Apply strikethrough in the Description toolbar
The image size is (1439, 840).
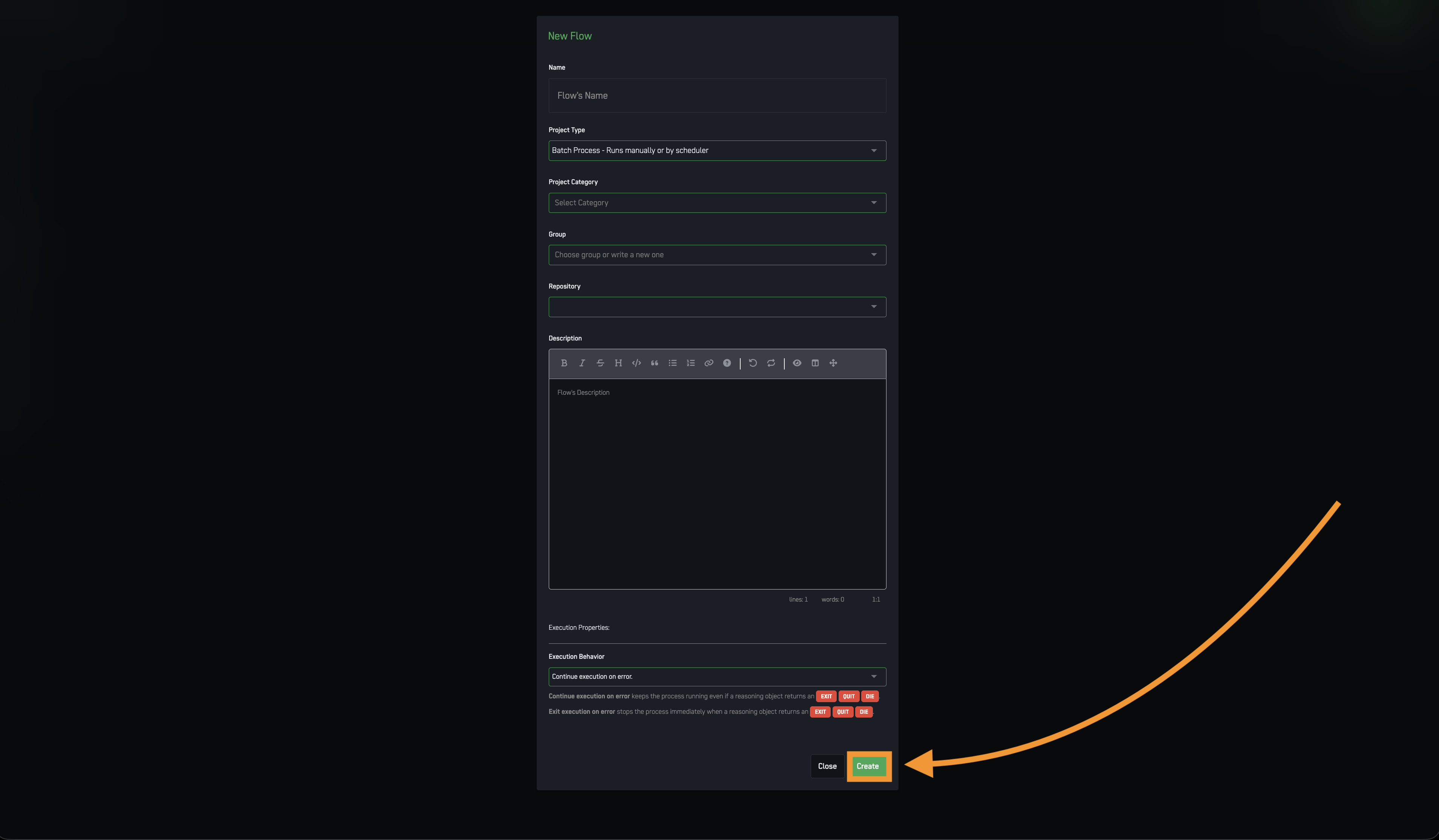pyautogui.click(x=600, y=363)
